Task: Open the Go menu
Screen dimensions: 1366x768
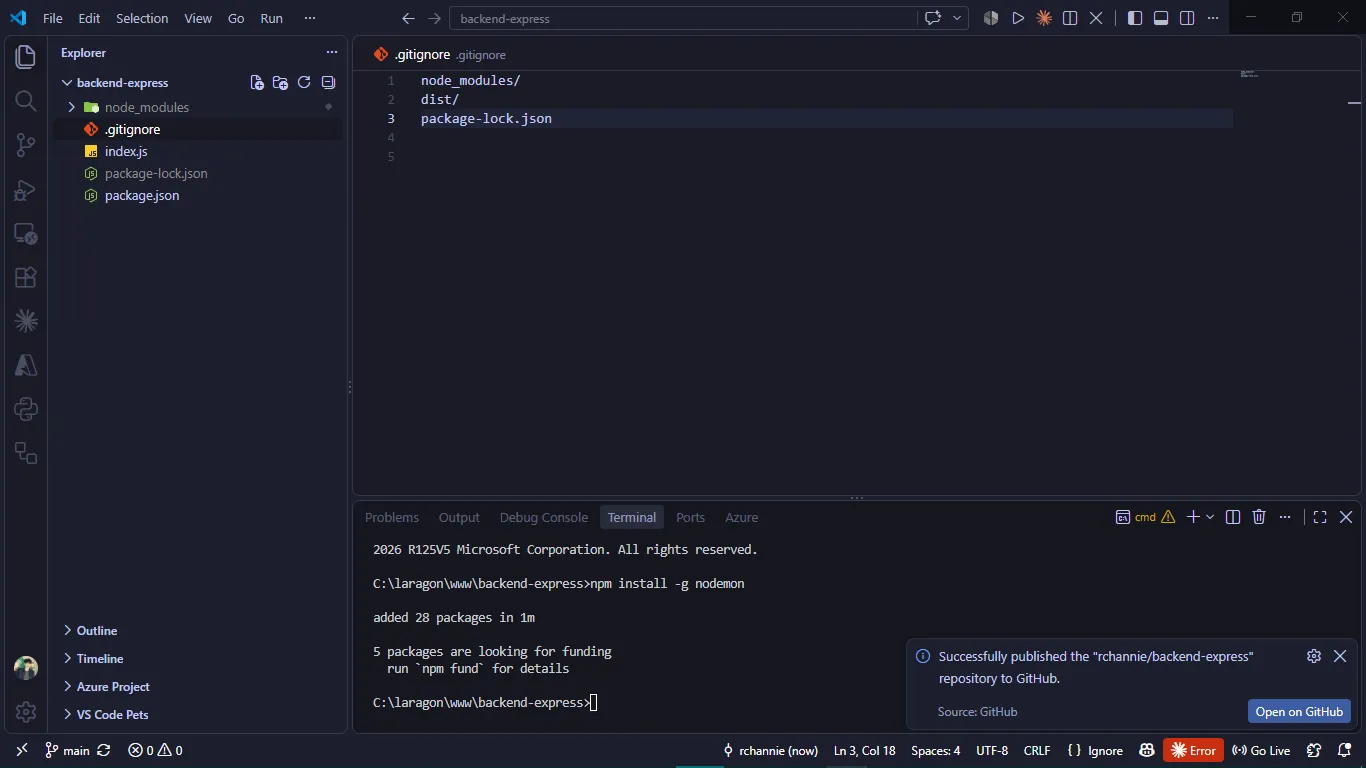Action: [236, 18]
